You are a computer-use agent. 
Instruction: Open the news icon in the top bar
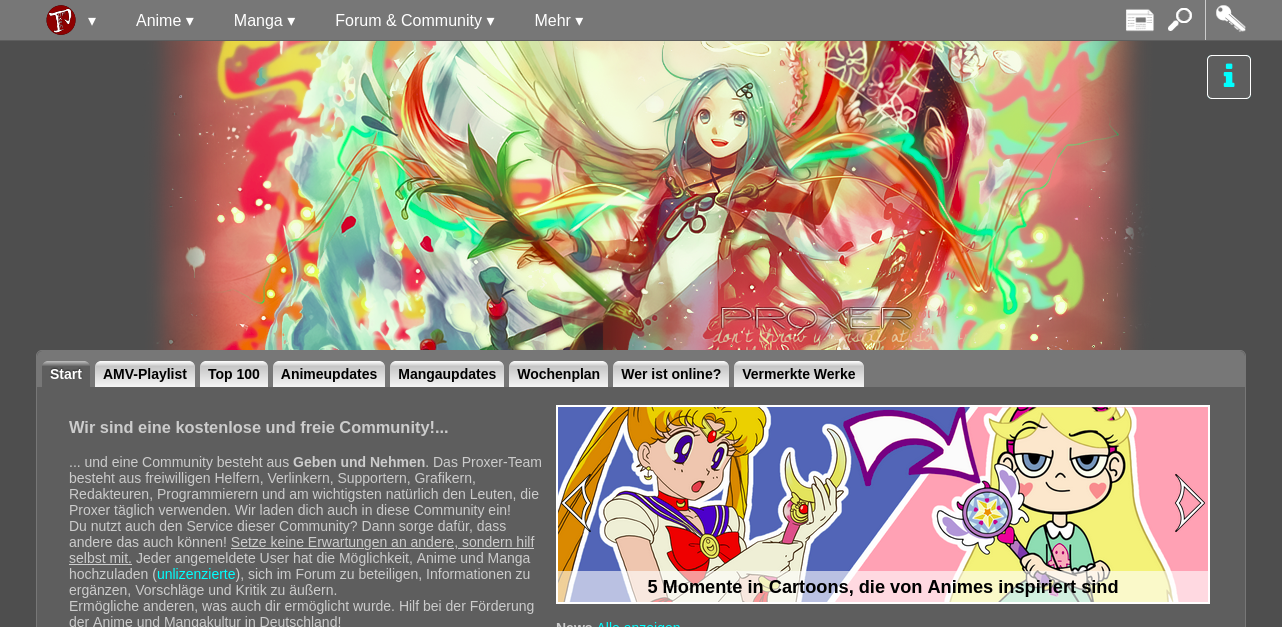[x=1140, y=20]
